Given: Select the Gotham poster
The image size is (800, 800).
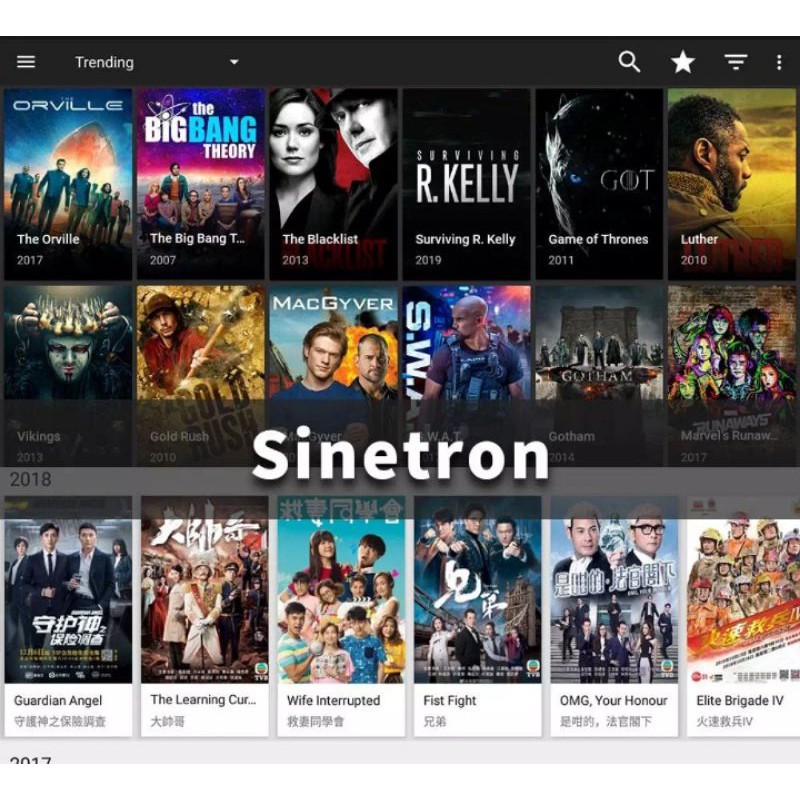Looking at the screenshot, I should pos(599,375).
